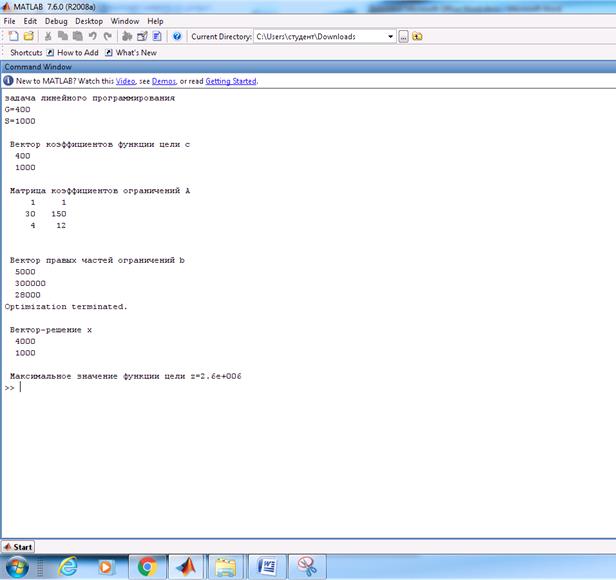Switch to MATLAB on the taskbar
The image size is (616, 580).
coord(186,567)
